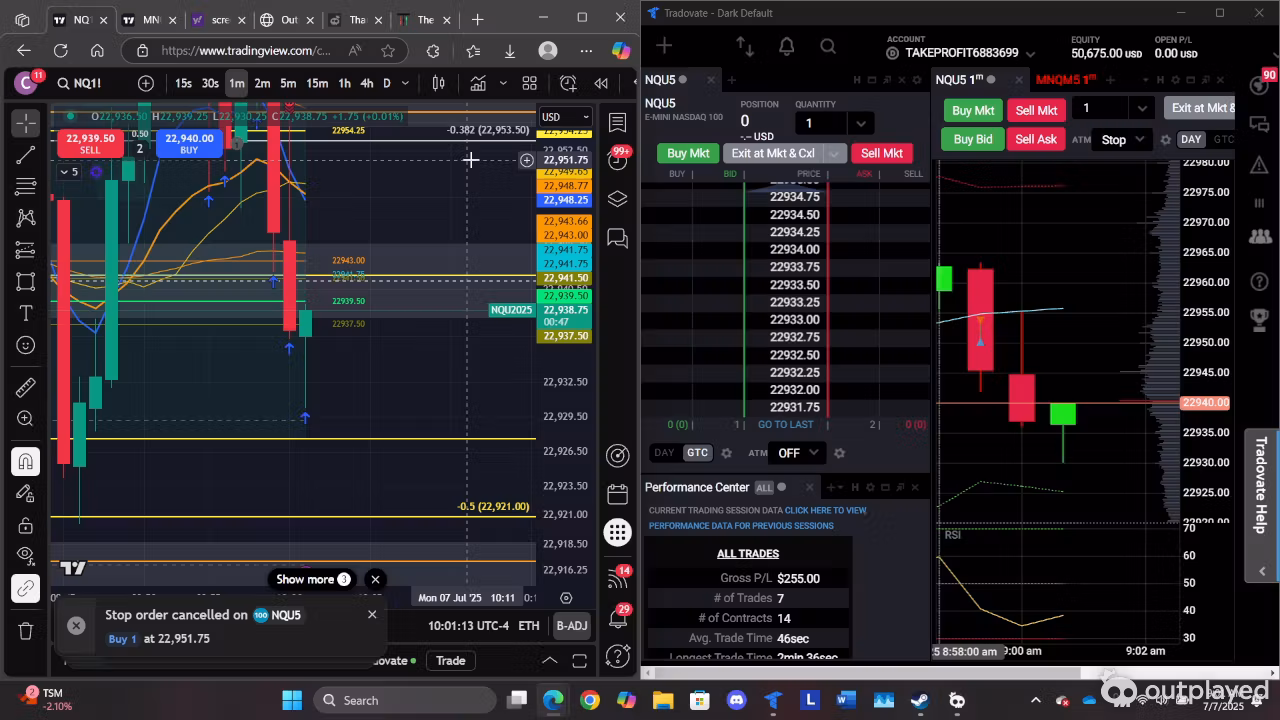Image resolution: width=1280 pixels, height=720 pixels.
Task: Click Show more notifications button
Action: pos(313,579)
